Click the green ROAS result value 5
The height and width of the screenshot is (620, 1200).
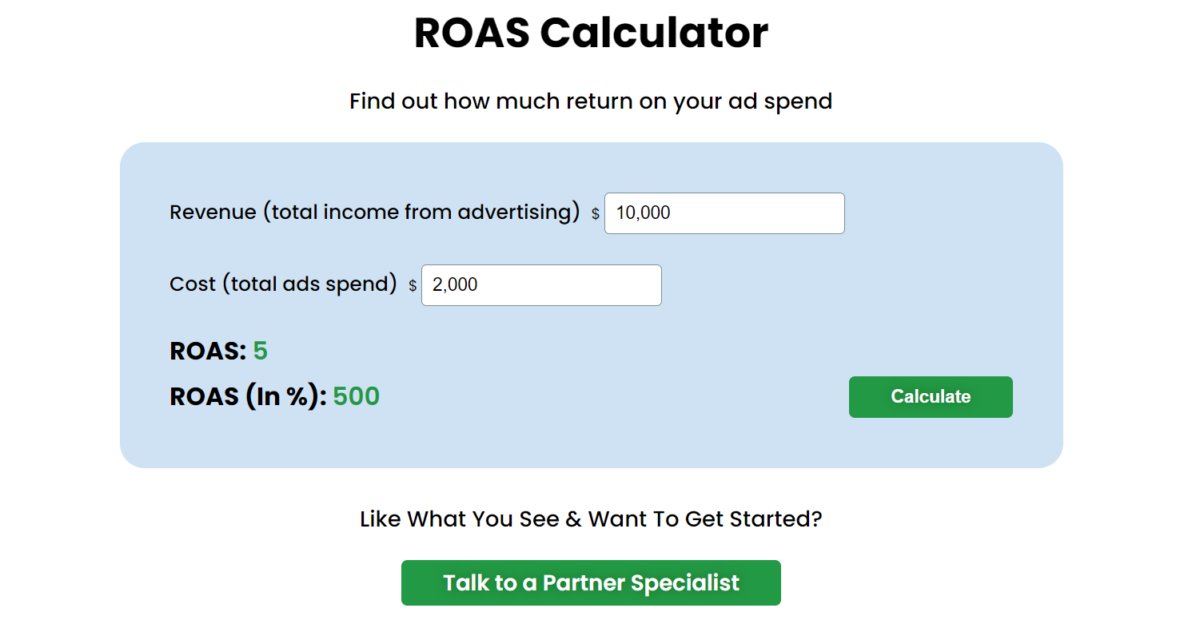pyautogui.click(x=260, y=351)
